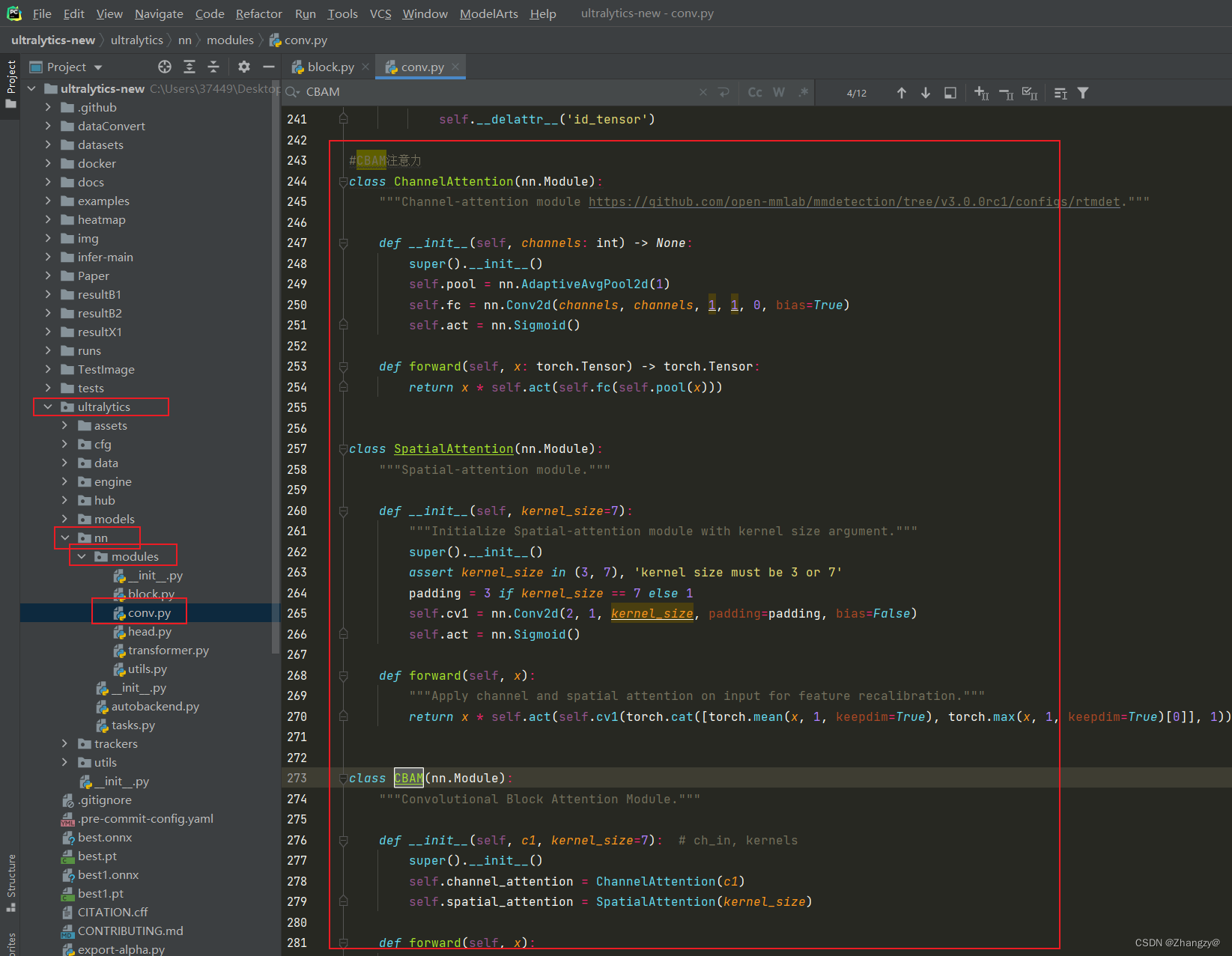Collapse all in Project panel

[x=213, y=67]
